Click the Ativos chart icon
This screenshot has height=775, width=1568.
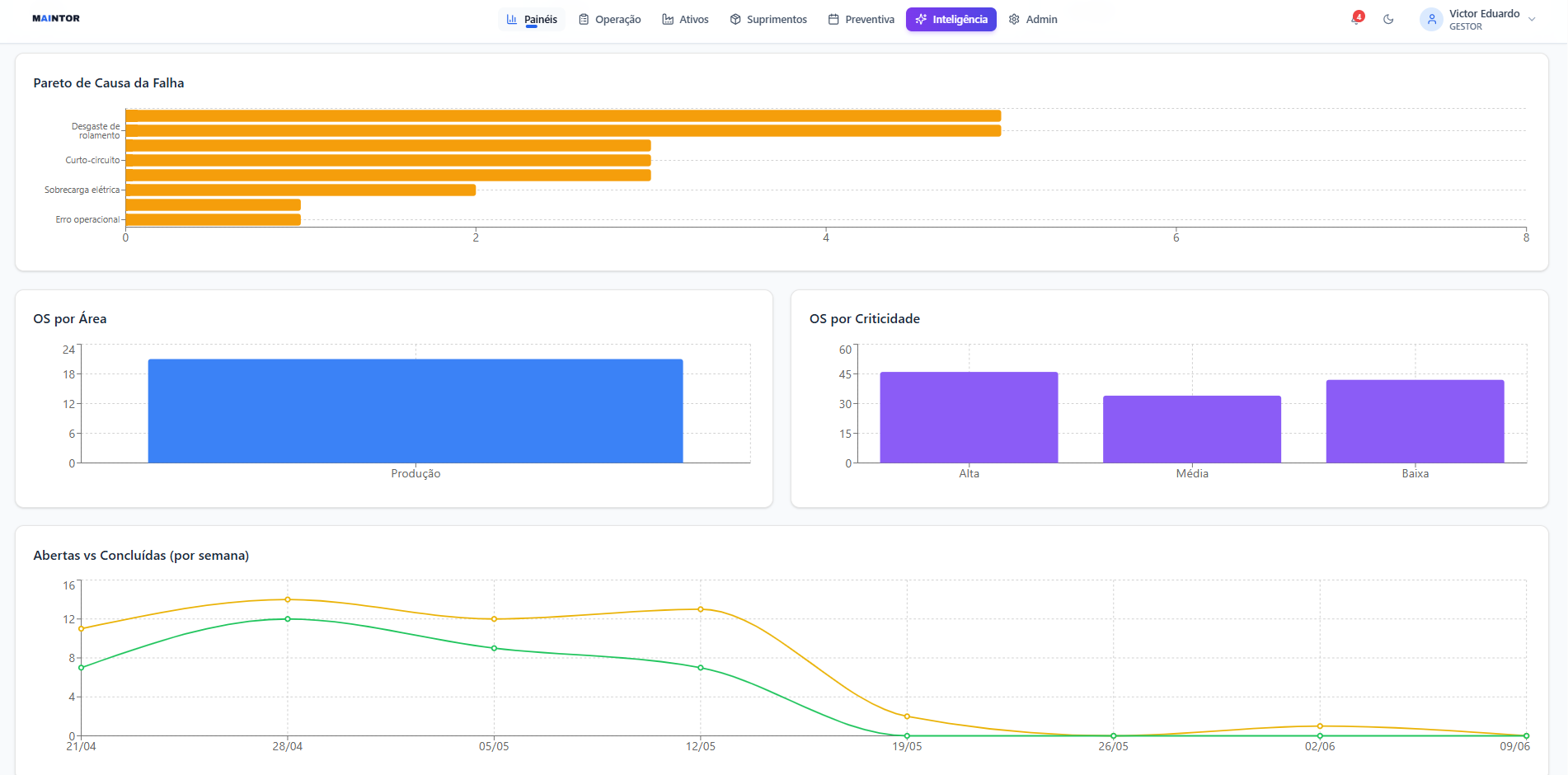pyautogui.click(x=668, y=19)
